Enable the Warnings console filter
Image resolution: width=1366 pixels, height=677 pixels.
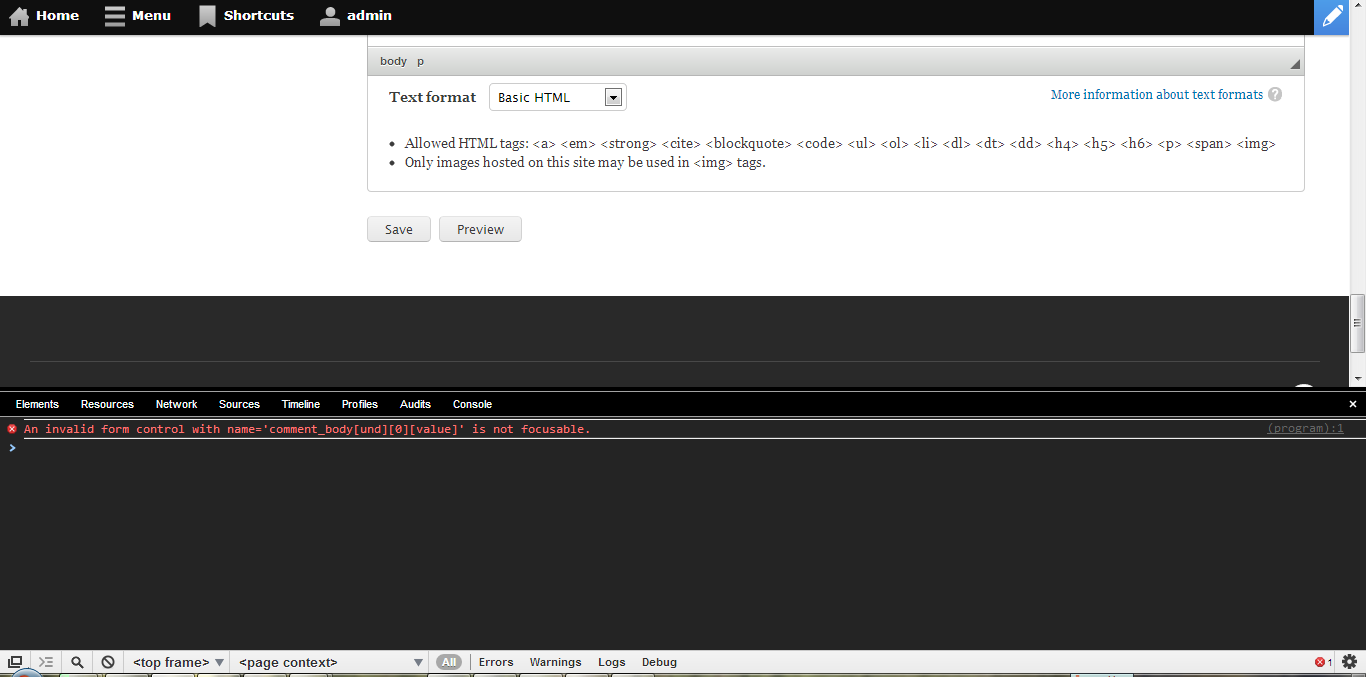(x=555, y=662)
